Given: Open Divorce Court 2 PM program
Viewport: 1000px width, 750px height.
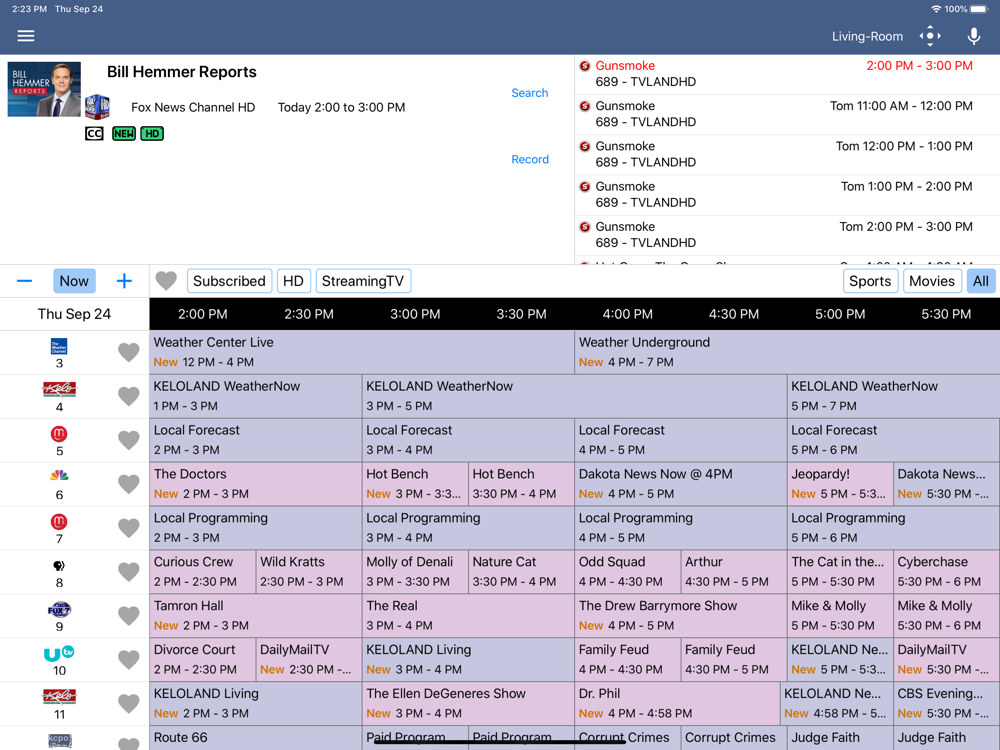Looking at the screenshot, I should click(203, 660).
